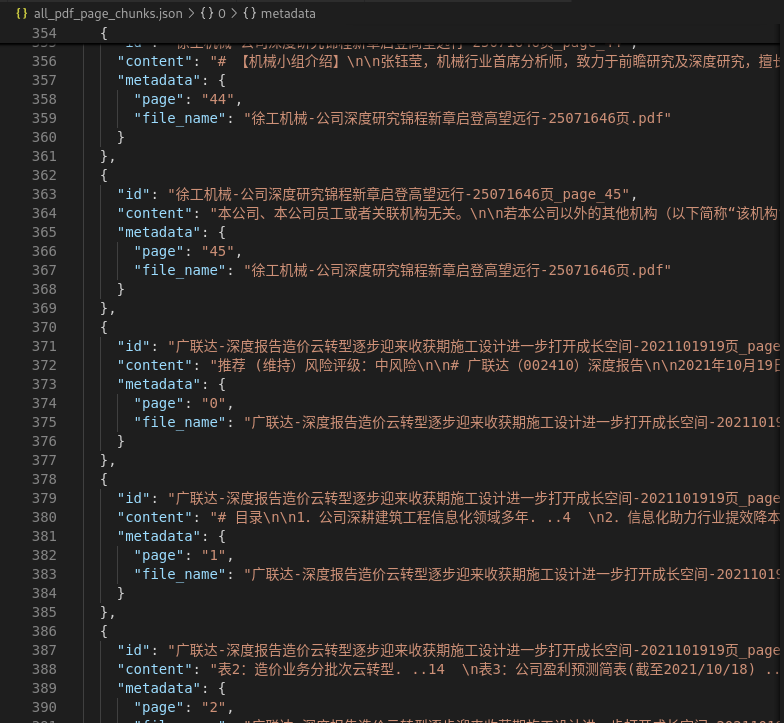Click page value "45" on line 366
784x723 pixels.
pos(218,252)
